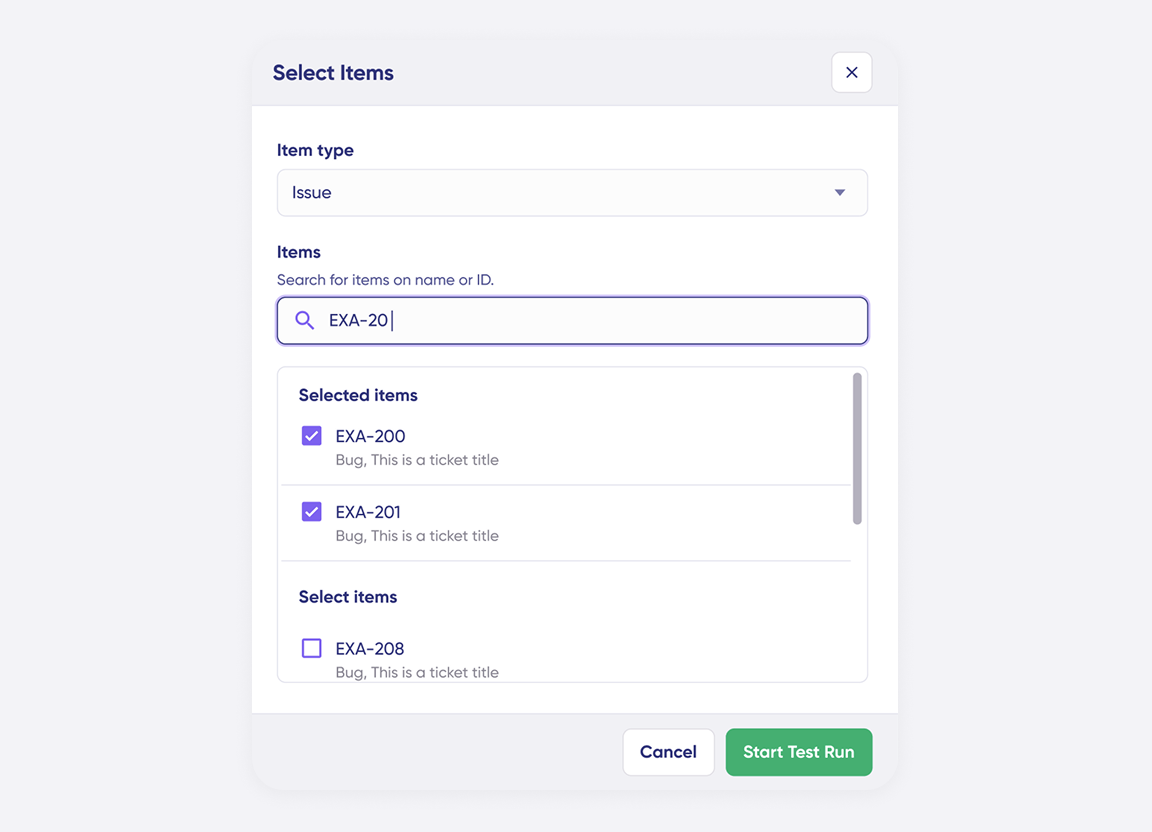Close the Select Items dialog

pos(851,73)
